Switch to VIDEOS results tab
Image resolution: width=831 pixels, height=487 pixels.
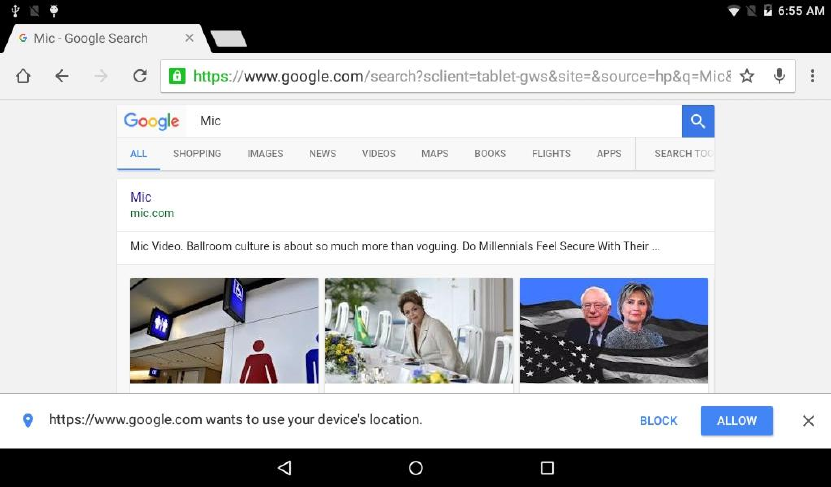click(x=378, y=154)
